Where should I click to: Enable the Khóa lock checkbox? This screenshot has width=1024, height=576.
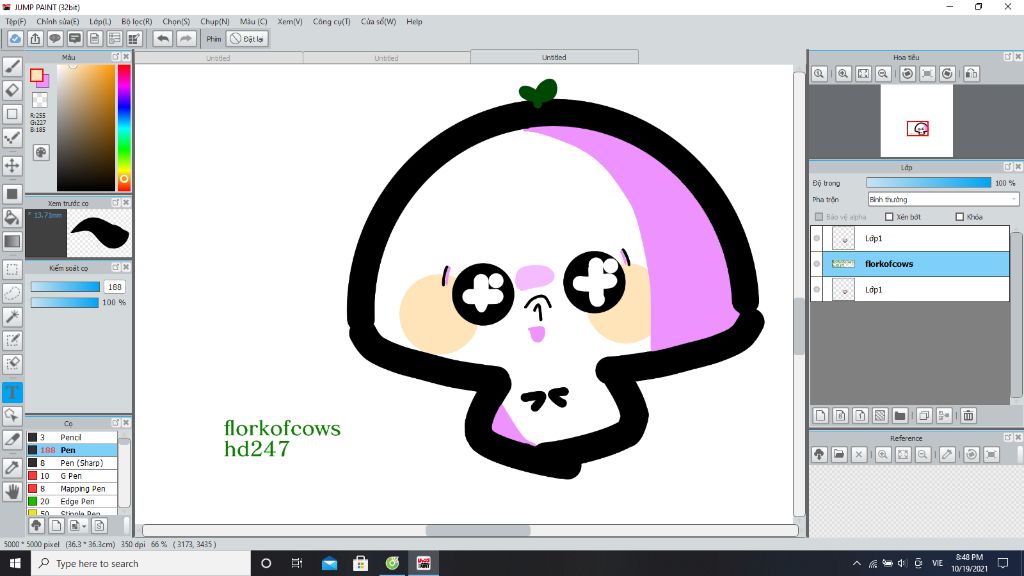click(x=960, y=217)
